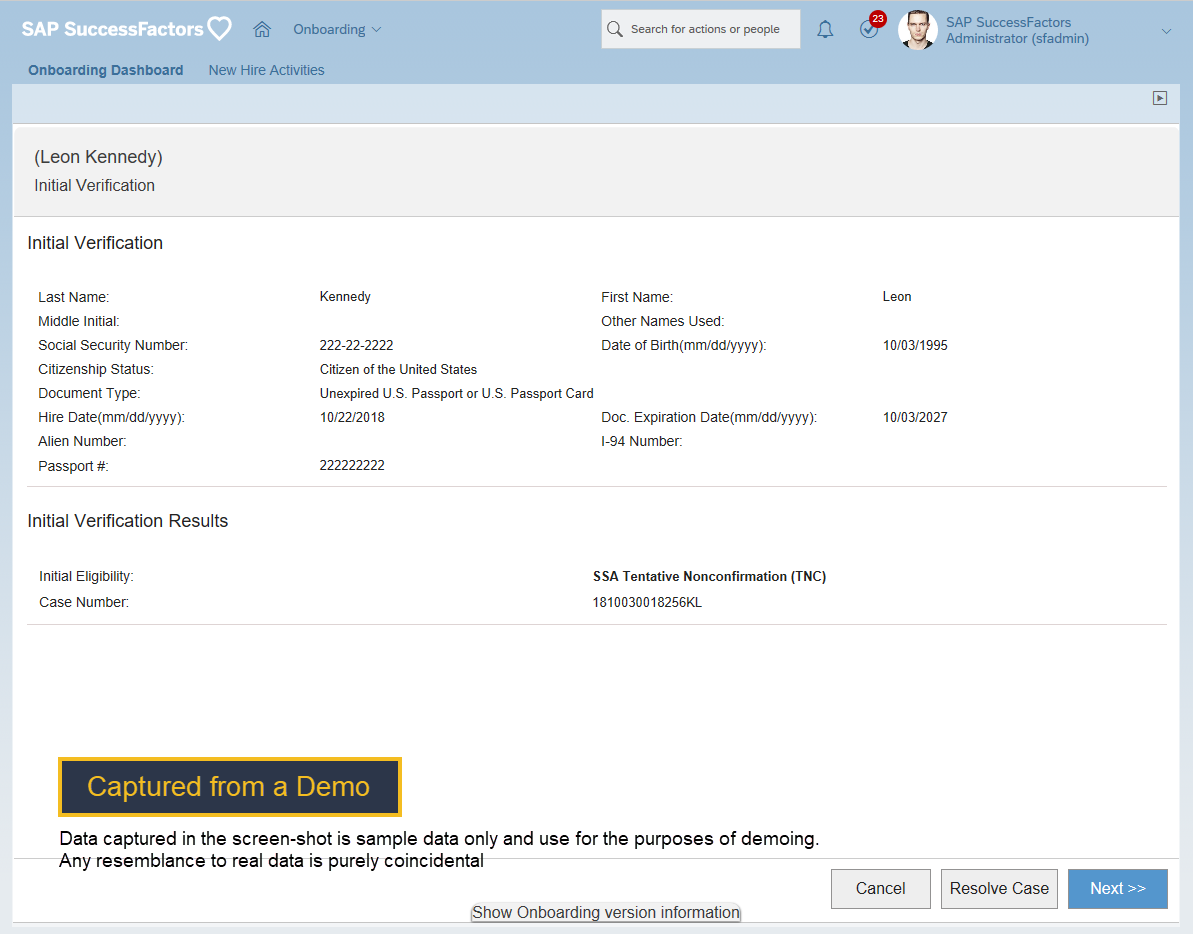Click the Resolve Case button
The height and width of the screenshot is (934, 1193).
[999, 888]
